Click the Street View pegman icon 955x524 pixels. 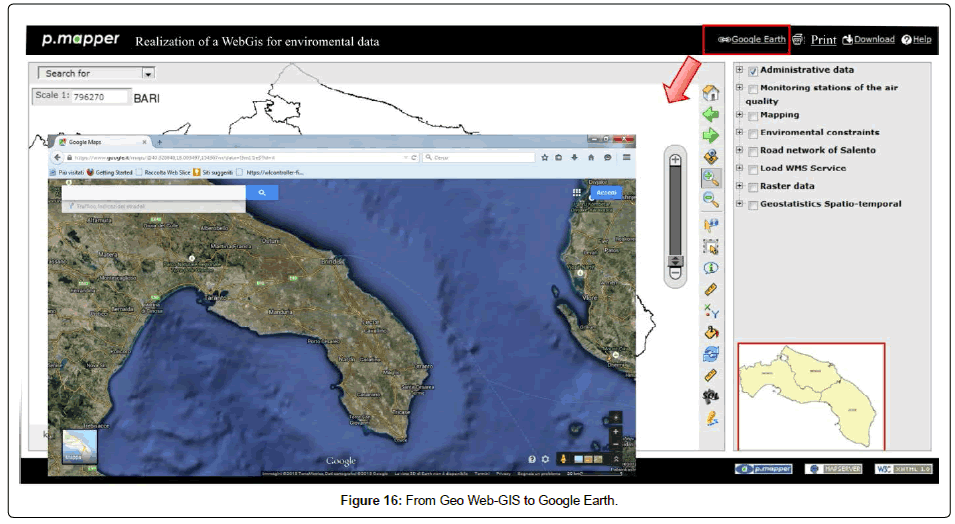[563, 459]
